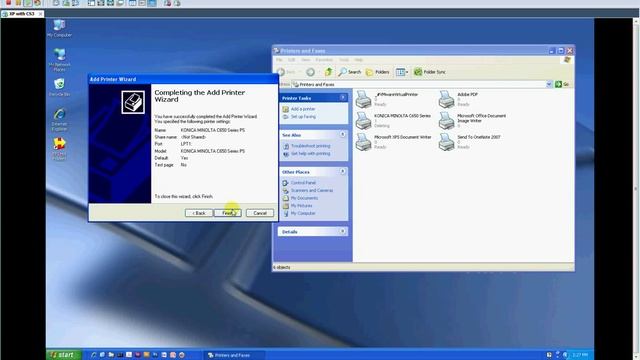
Task: Click Folders in Printers and Faxes toolbar
Action: (378, 72)
